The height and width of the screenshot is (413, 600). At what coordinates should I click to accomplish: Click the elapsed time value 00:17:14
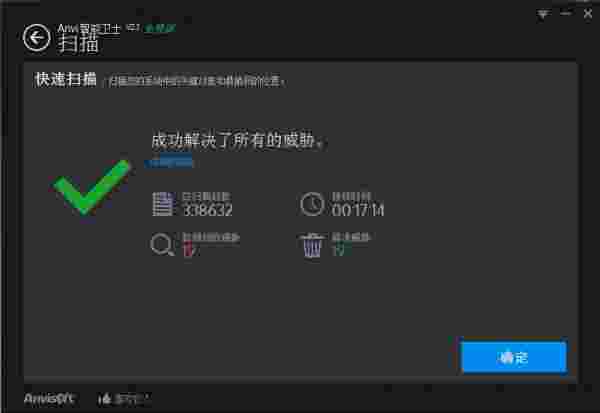pyautogui.click(x=357, y=210)
